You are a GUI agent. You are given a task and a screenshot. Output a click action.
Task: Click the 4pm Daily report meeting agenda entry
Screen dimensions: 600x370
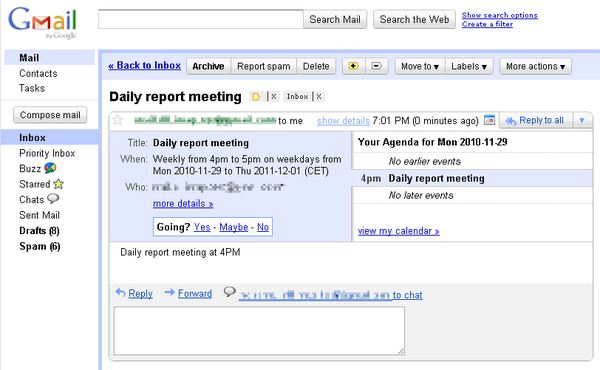(472, 178)
